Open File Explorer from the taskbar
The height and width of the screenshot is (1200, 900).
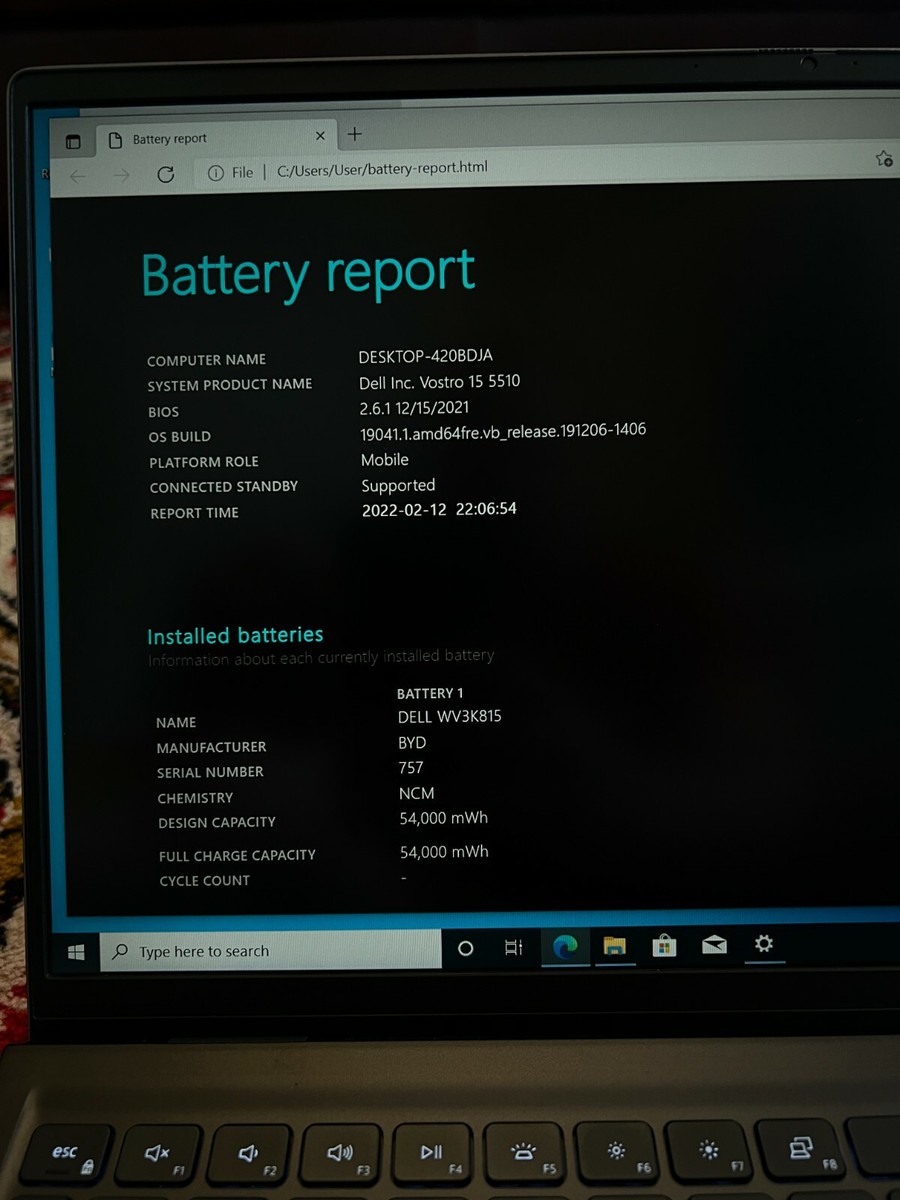point(614,945)
